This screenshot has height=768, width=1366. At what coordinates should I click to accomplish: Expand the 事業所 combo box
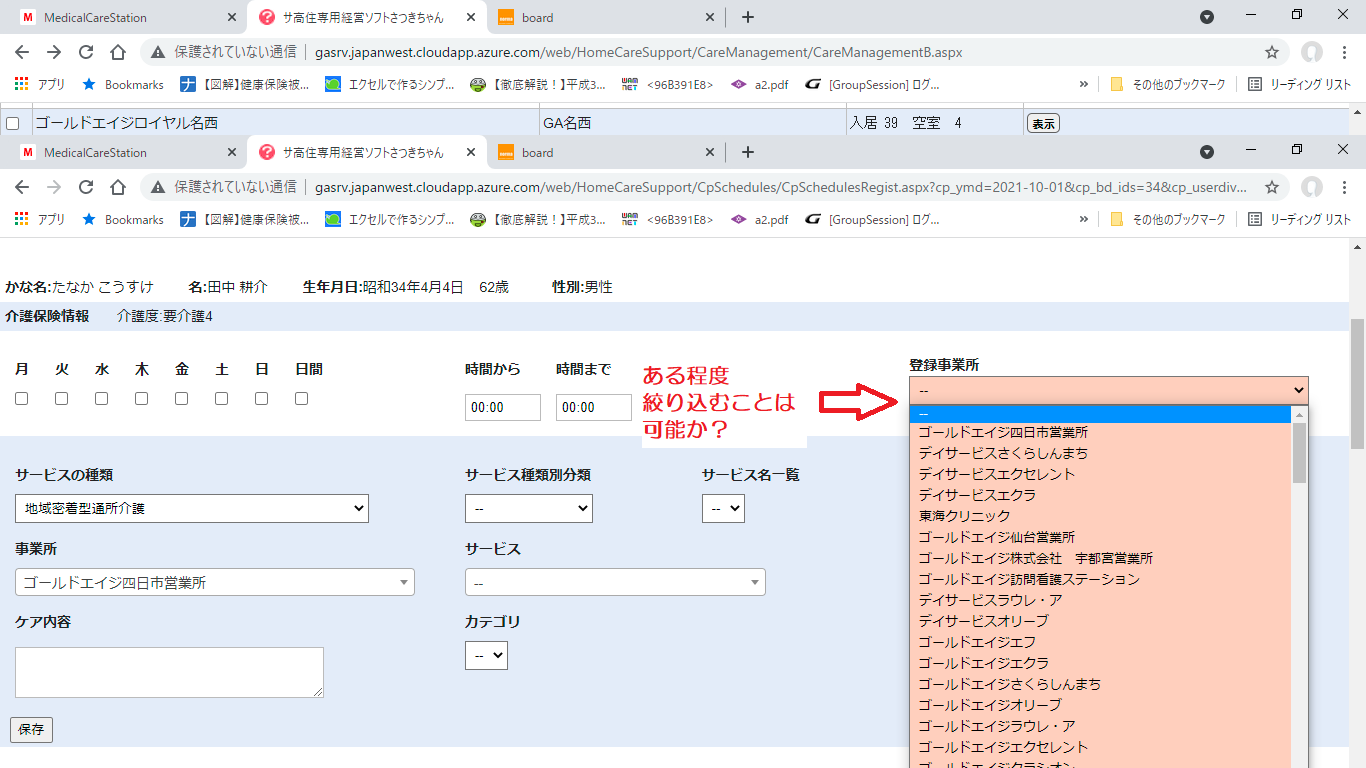(214, 582)
